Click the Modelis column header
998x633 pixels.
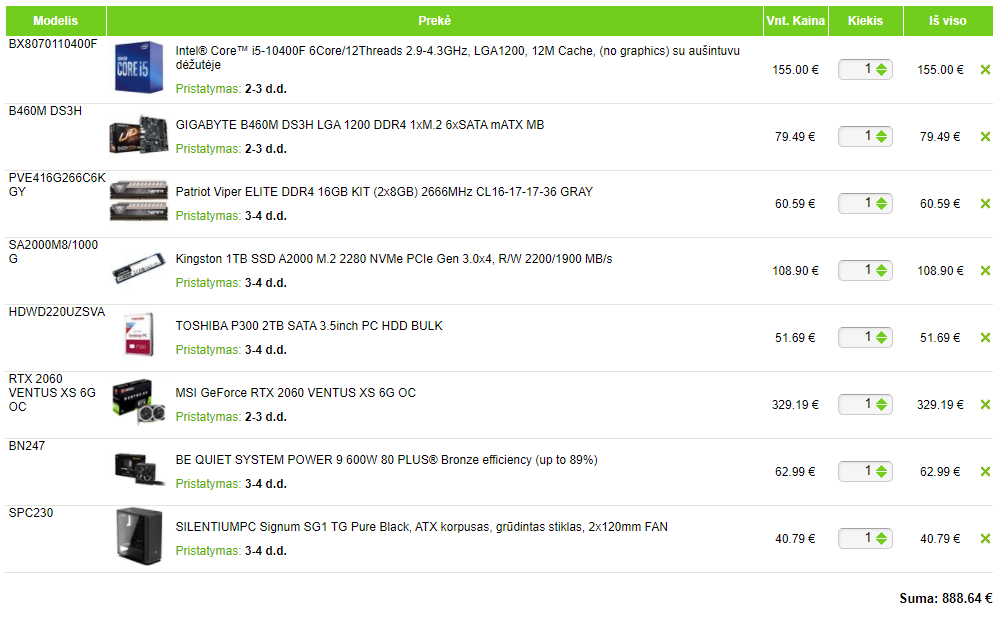55,21
